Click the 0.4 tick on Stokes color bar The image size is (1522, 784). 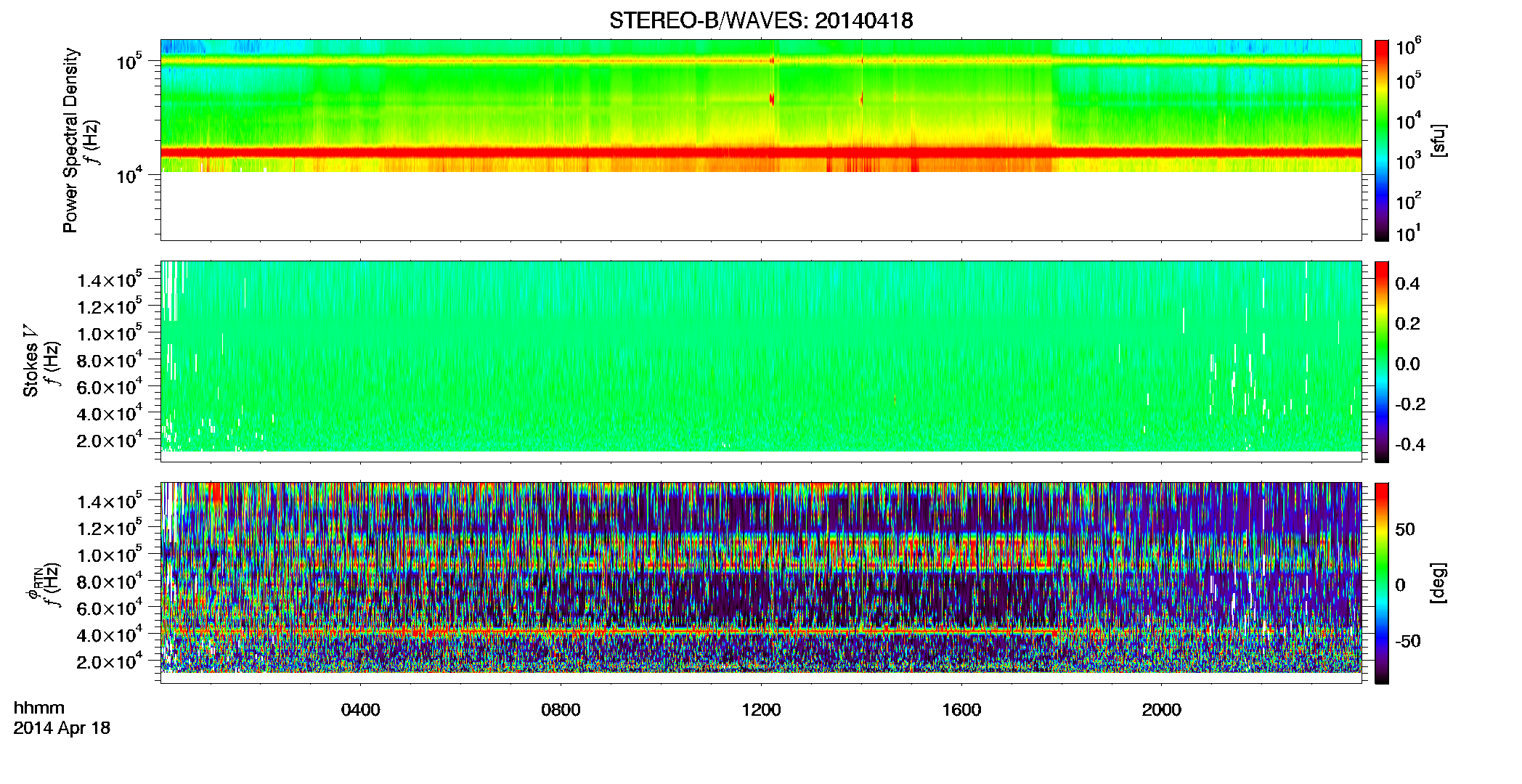click(x=1407, y=284)
